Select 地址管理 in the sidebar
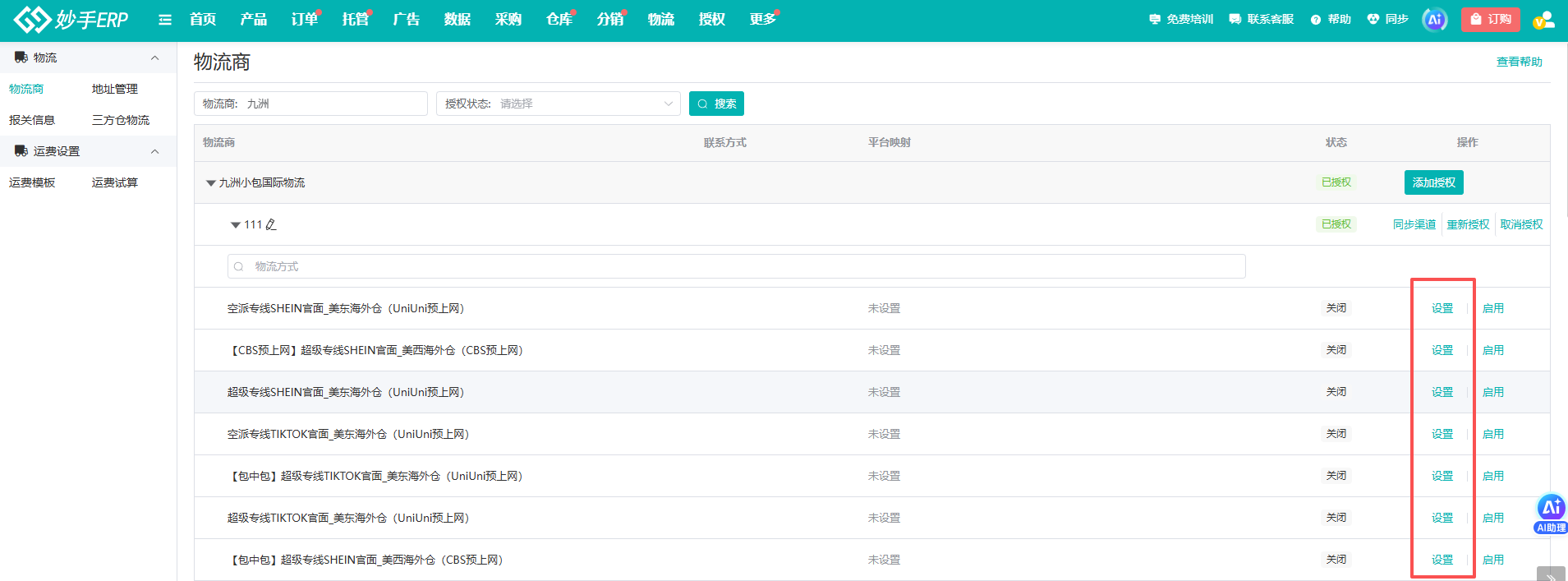 click(x=115, y=89)
